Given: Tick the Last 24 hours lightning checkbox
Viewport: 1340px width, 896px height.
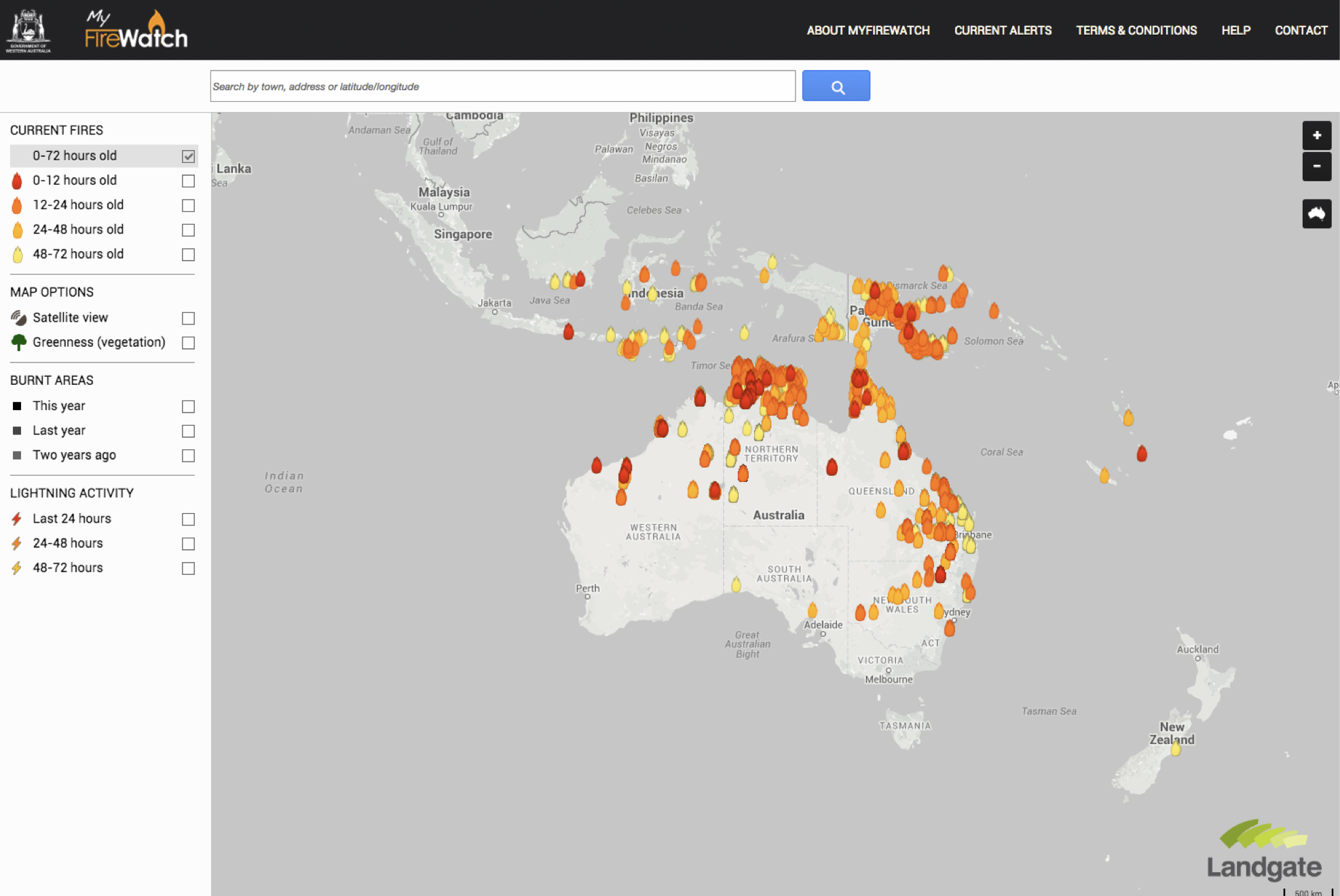Looking at the screenshot, I should 188,519.
